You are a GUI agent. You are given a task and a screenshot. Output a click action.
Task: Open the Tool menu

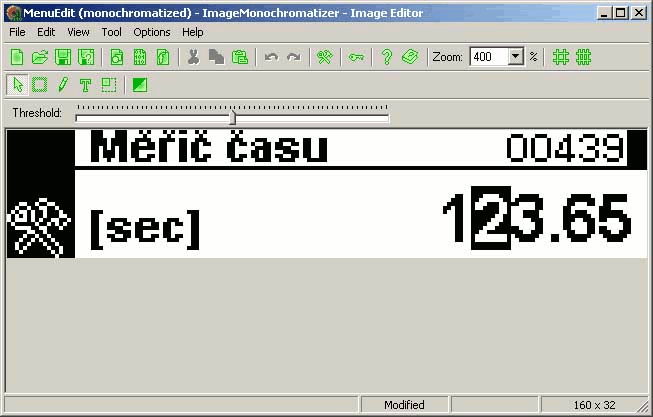point(112,32)
